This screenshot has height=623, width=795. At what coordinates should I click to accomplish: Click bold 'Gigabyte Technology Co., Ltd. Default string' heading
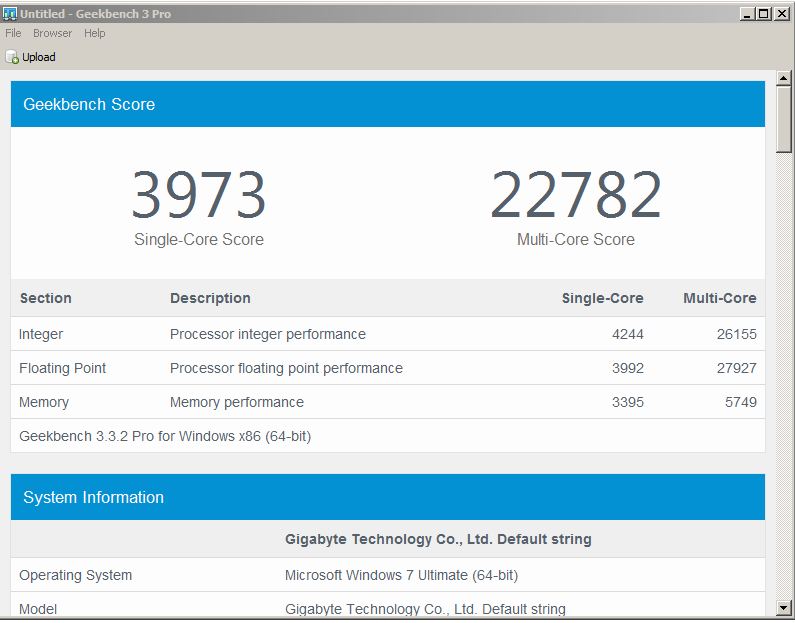pyautogui.click(x=438, y=539)
